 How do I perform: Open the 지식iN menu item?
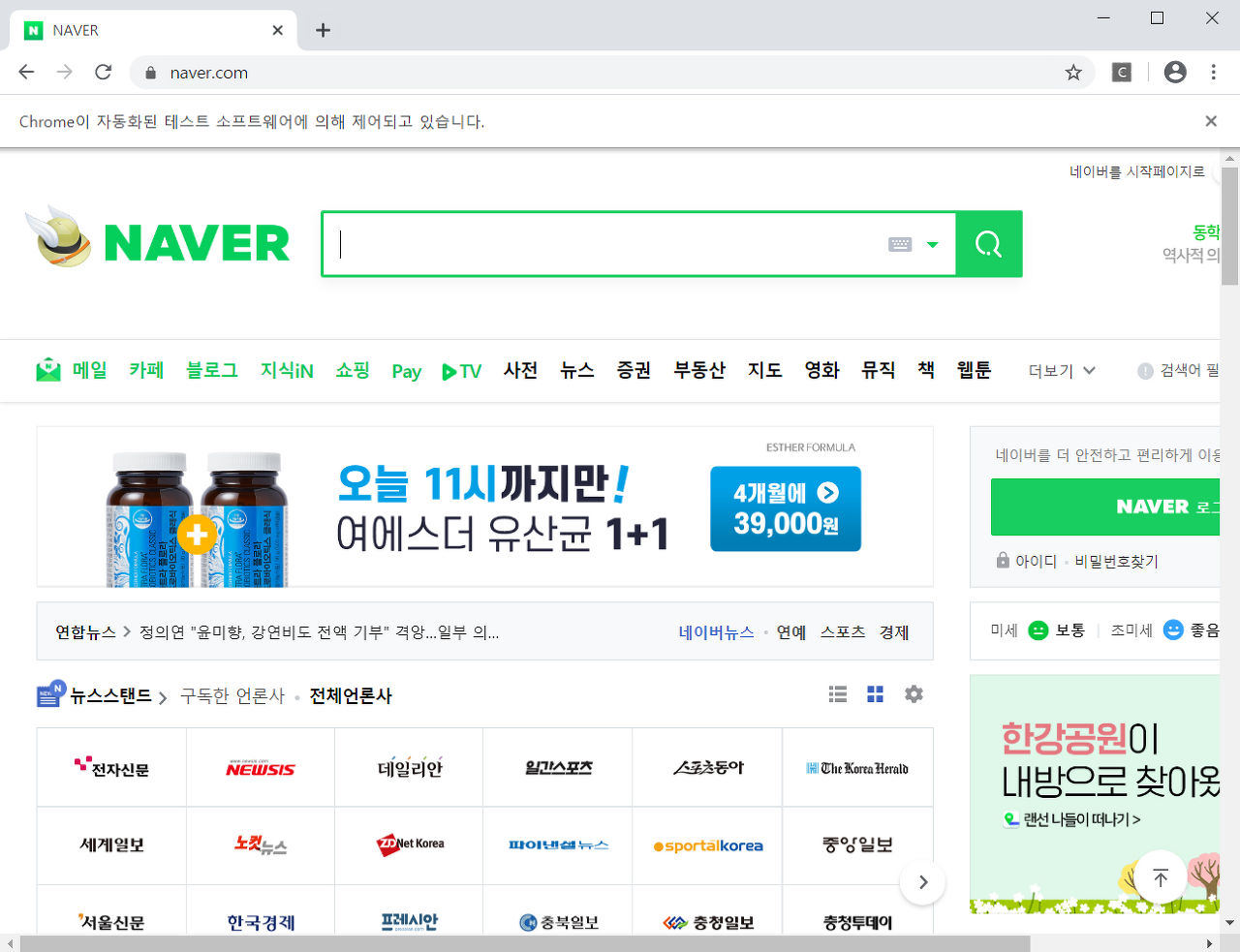287,370
